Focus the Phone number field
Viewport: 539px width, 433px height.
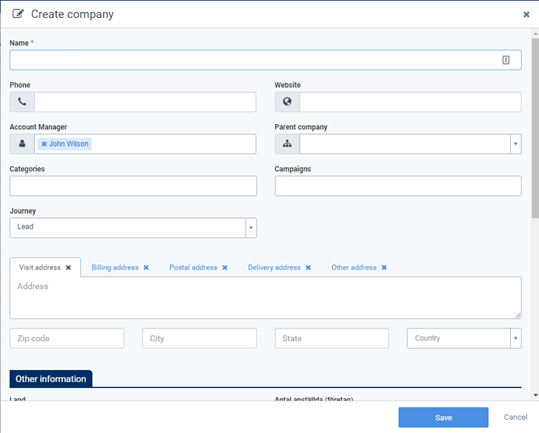(x=145, y=102)
